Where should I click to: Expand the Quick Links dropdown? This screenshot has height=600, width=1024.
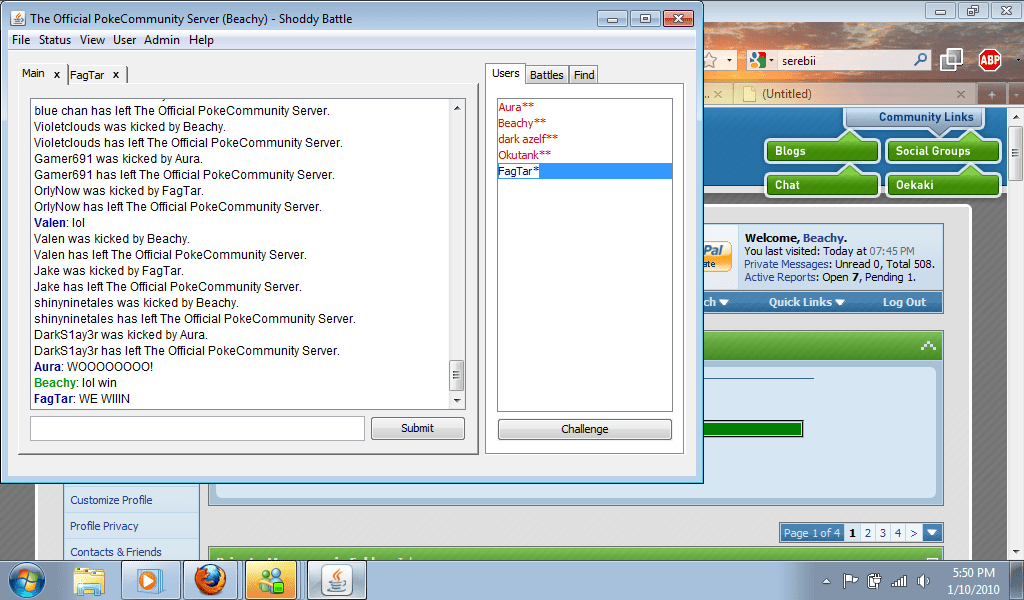pos(807,302)
